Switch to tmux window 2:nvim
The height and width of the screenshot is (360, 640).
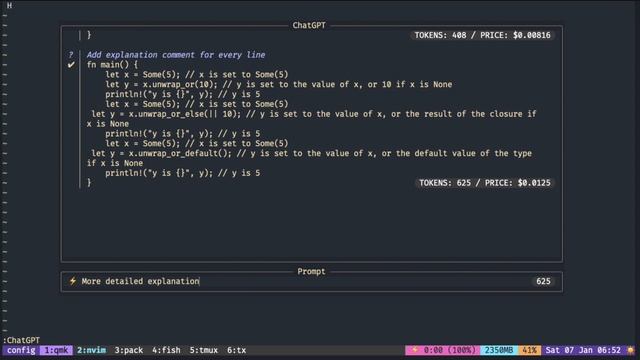pos(91,350)
